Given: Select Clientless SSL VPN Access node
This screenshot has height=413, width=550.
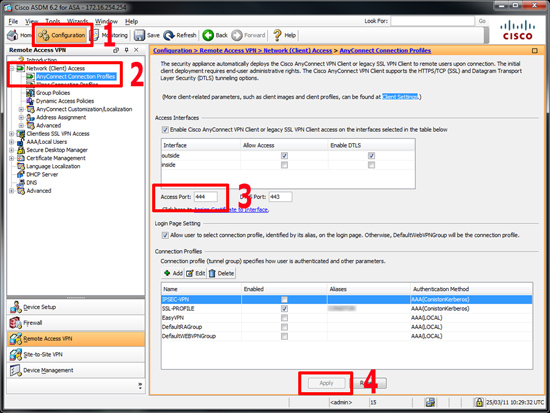Looking at the screenshot, I should [58, 134].
